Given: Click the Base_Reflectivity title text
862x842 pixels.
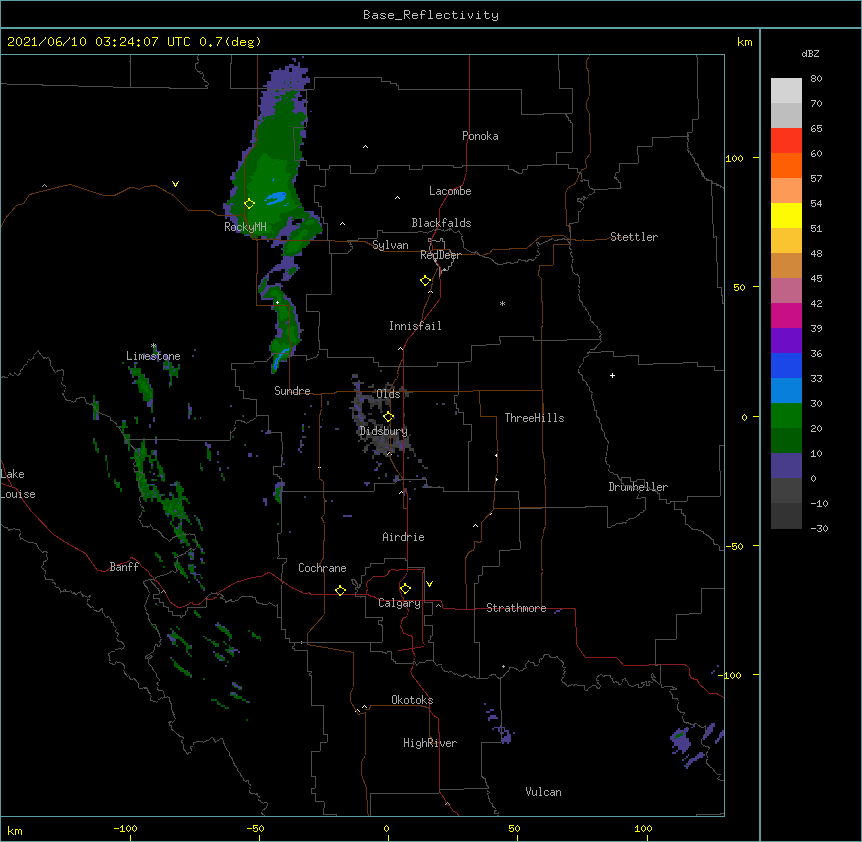Looking at the screenshot, I should (x=431, y=15).
